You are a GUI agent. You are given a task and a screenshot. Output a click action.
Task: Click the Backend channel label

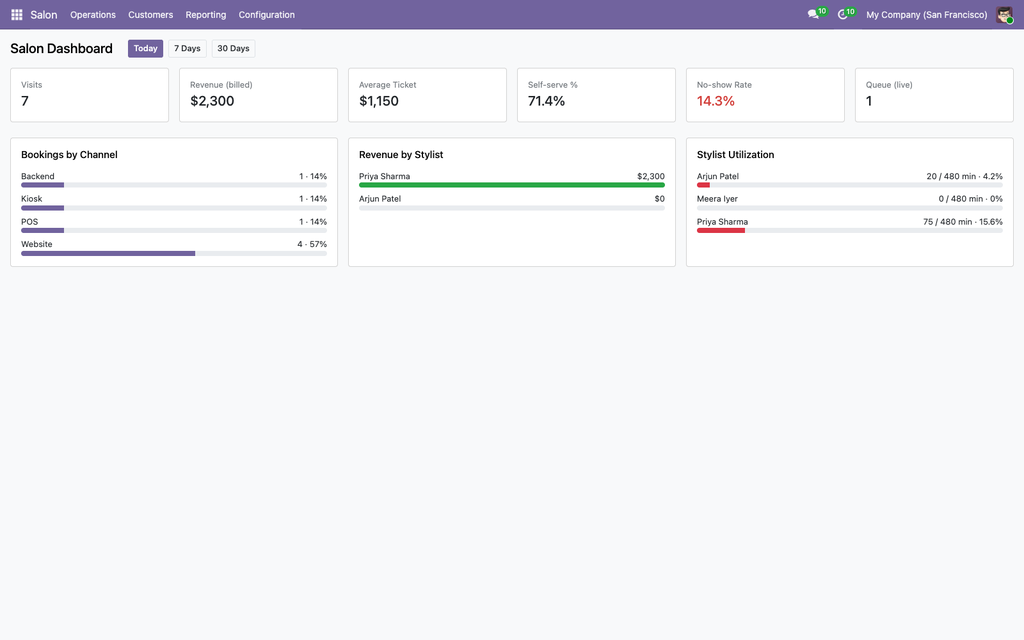coord(38,176)
